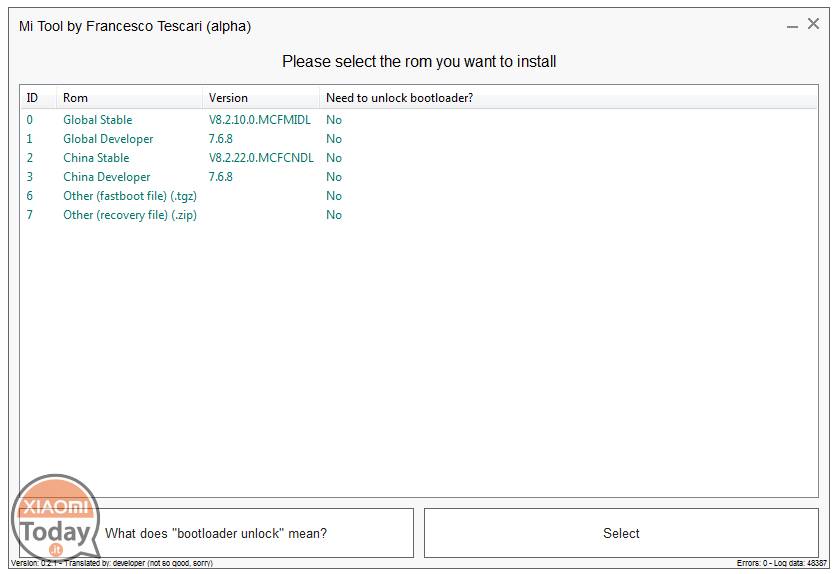Viewport: 837px width, 574px height.
Task: Click version V8.2.10.0.MCFMIDL cell
Action: point(259,120)
